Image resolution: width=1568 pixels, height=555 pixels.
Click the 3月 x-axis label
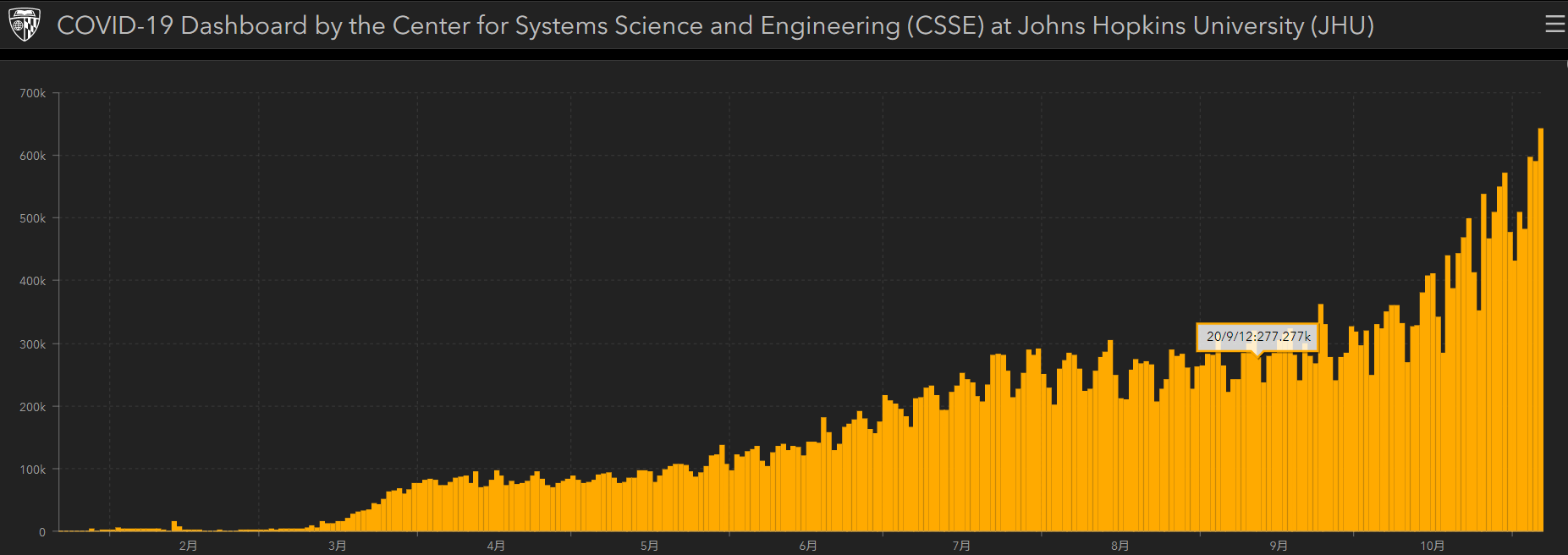point(337,546)
